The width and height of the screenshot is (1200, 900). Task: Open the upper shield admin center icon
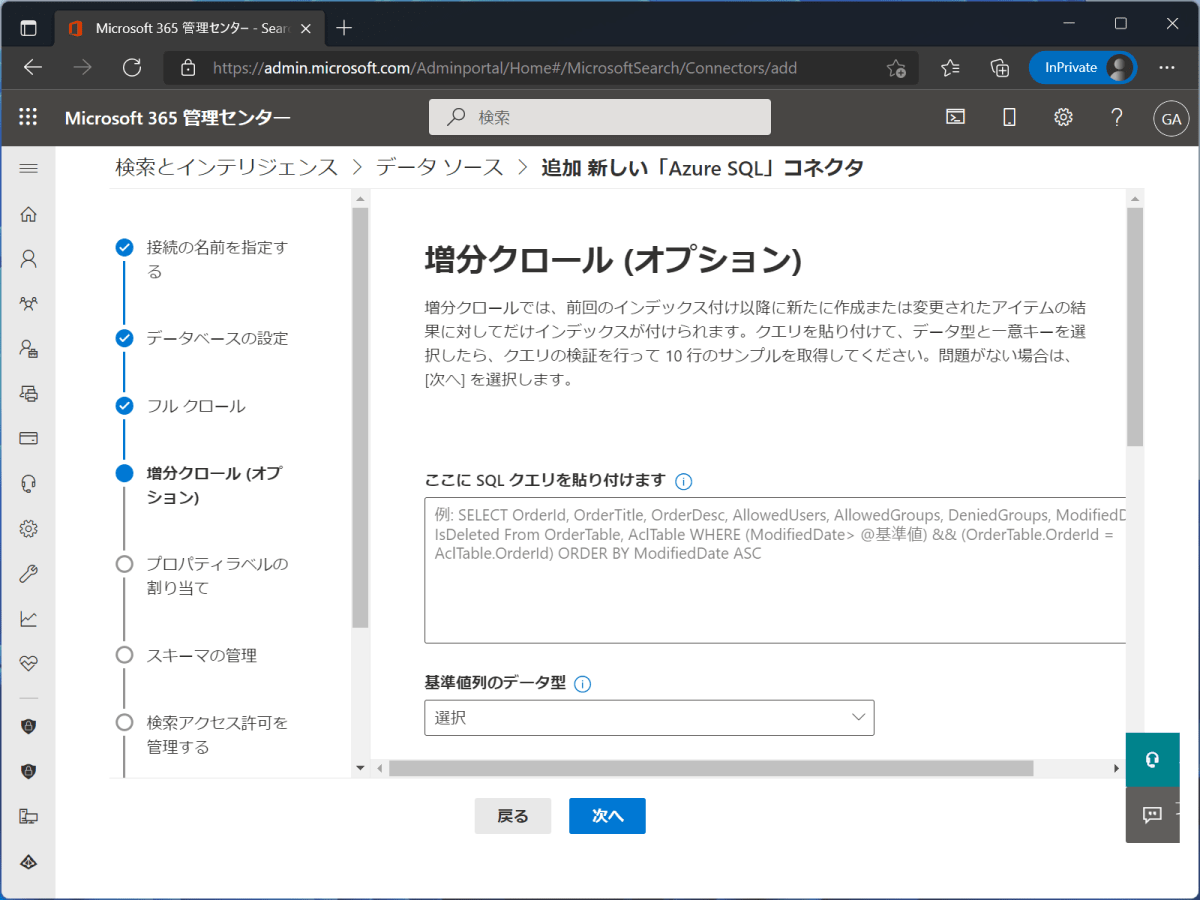[x=28, y=726]
